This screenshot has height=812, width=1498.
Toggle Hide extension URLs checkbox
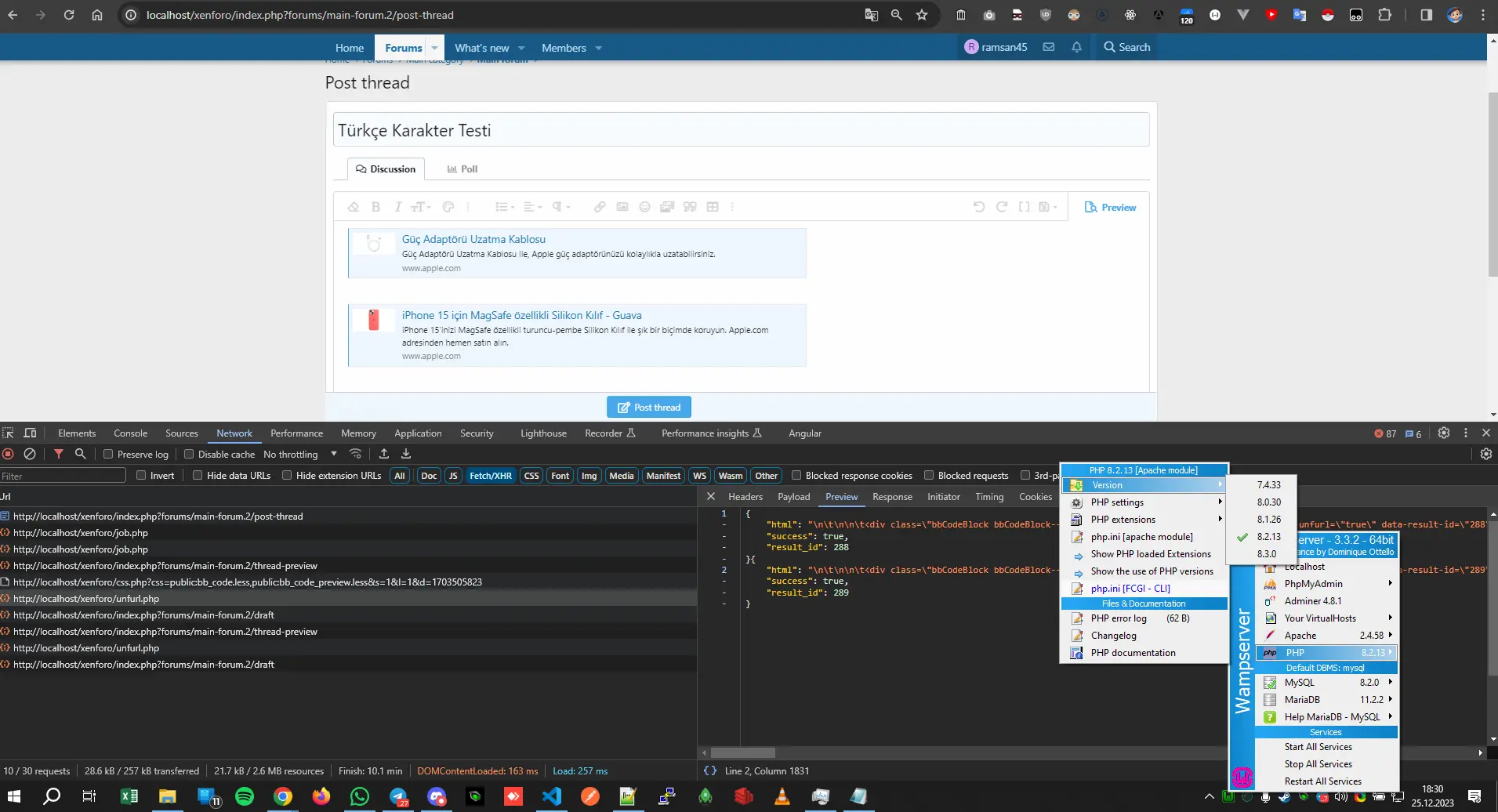click(x=287, y=475)
